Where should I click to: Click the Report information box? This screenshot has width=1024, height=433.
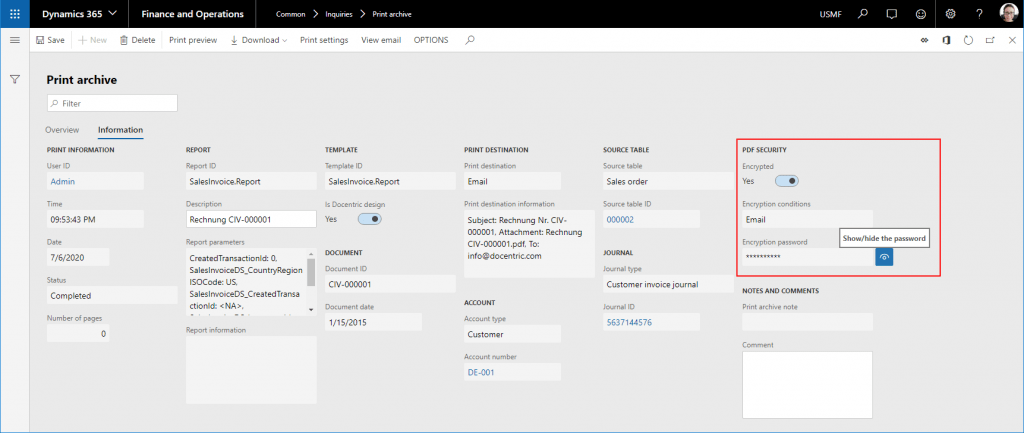point(251,370)
